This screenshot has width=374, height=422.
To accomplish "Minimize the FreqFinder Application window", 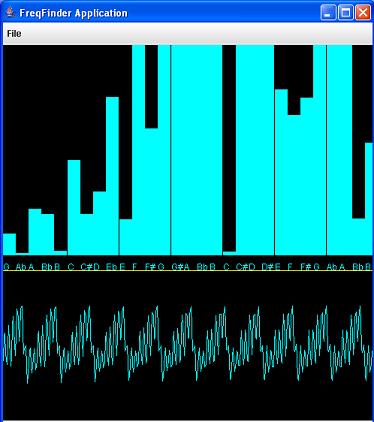I will (328, 13).
